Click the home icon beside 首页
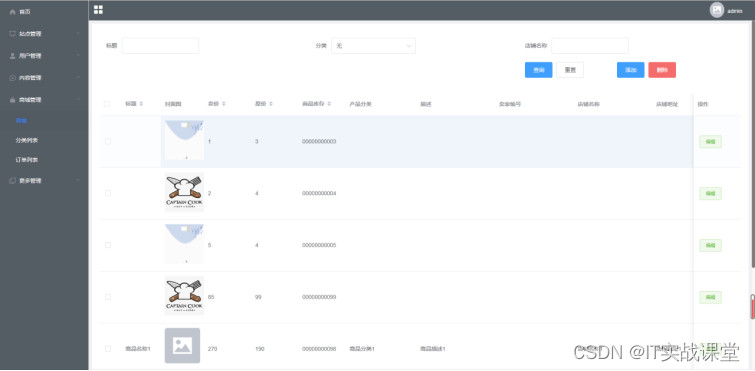 pos(13,12)
